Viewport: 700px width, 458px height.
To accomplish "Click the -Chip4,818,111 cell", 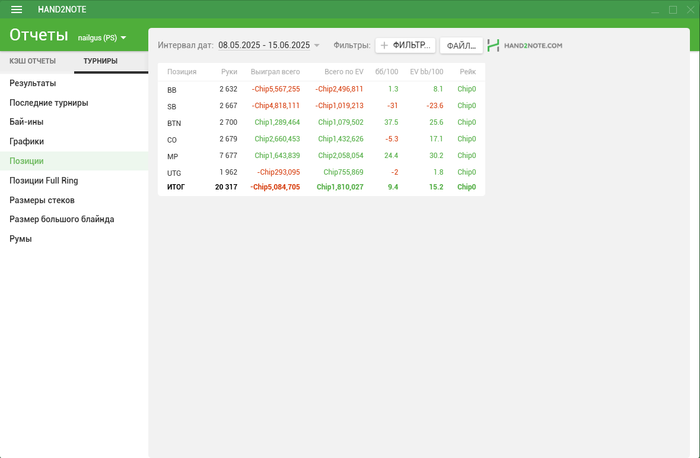I will coord(275,106).
